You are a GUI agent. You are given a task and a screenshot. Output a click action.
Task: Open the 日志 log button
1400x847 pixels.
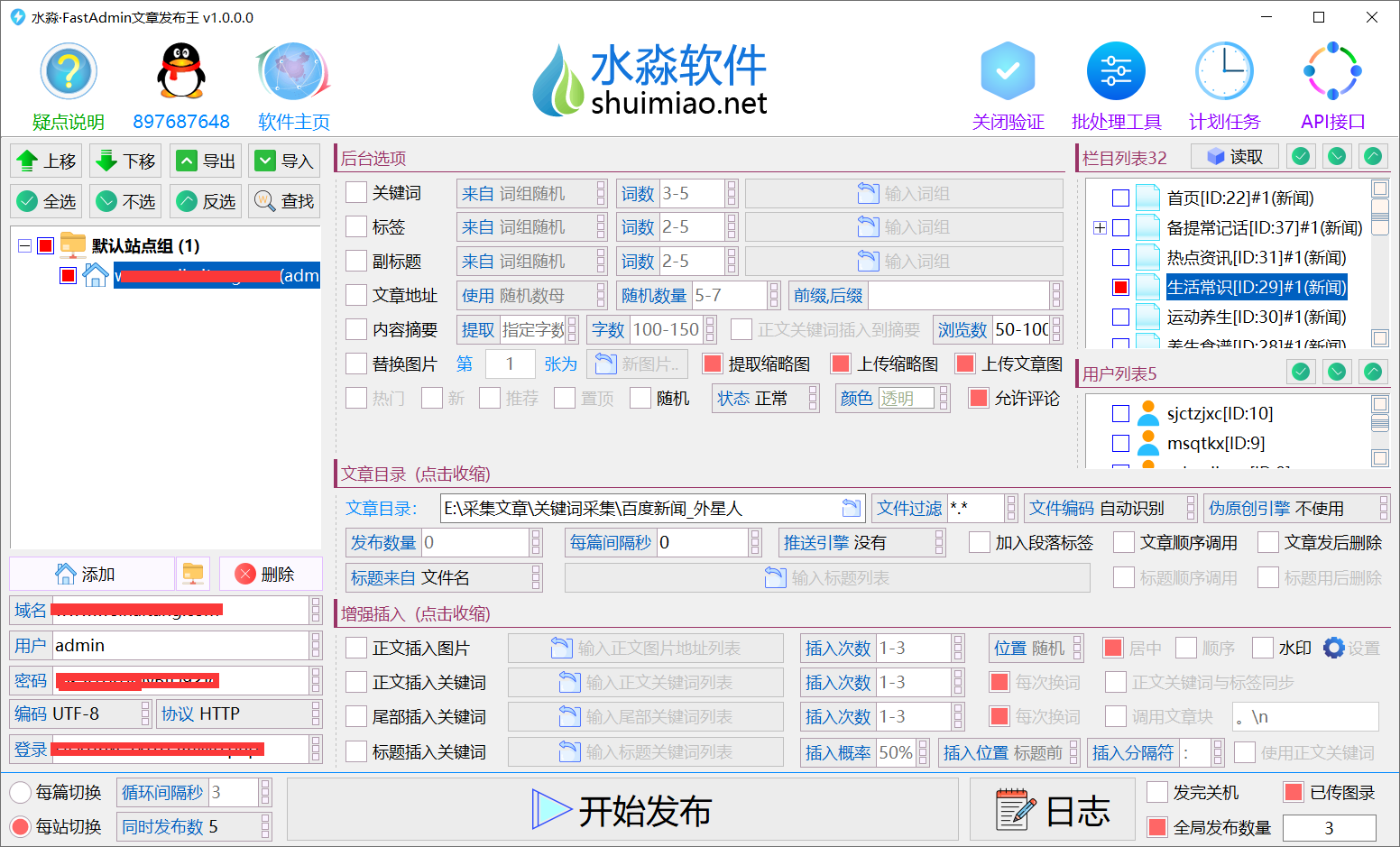[x=1052, y=811]
